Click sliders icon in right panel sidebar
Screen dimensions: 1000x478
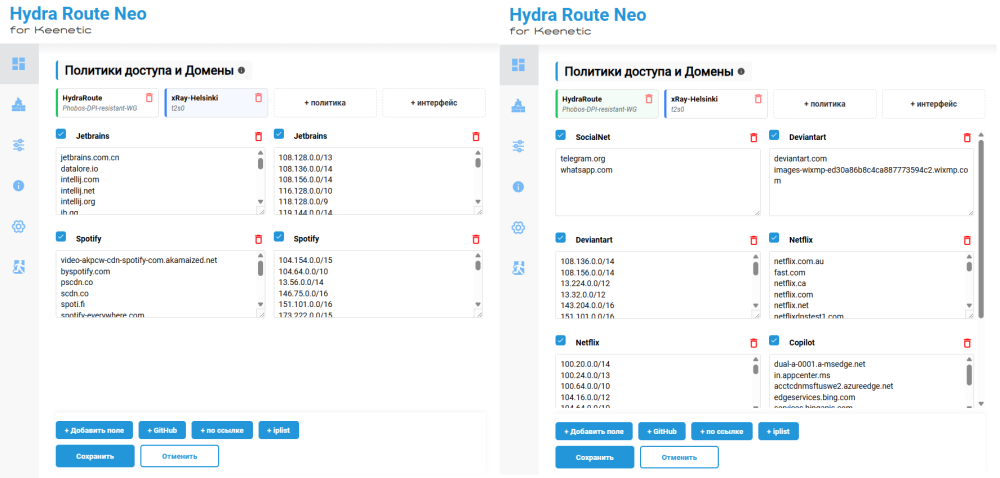(x=518, y=146)
